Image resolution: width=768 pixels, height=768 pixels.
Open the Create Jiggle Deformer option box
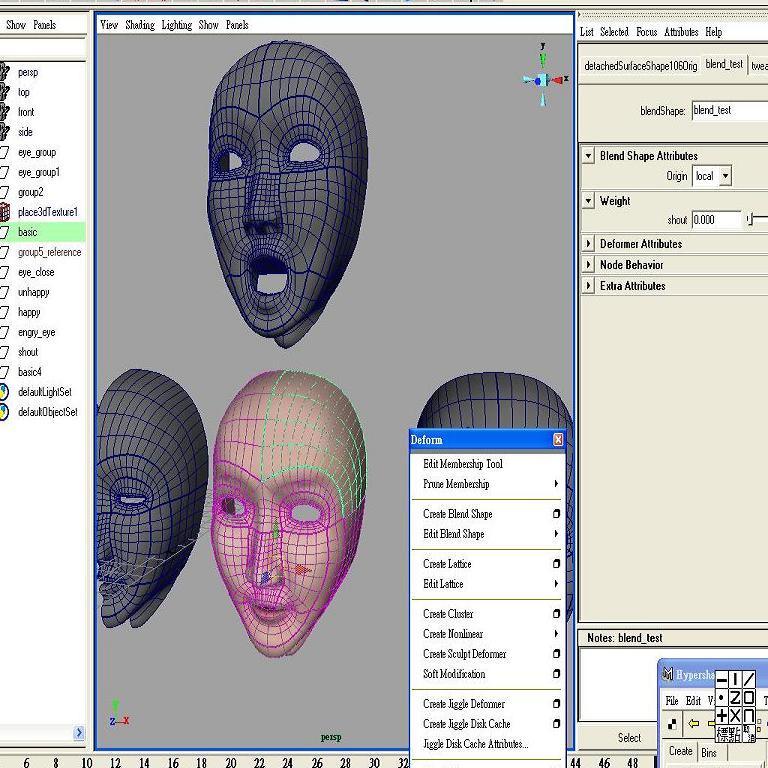point(556,704)
